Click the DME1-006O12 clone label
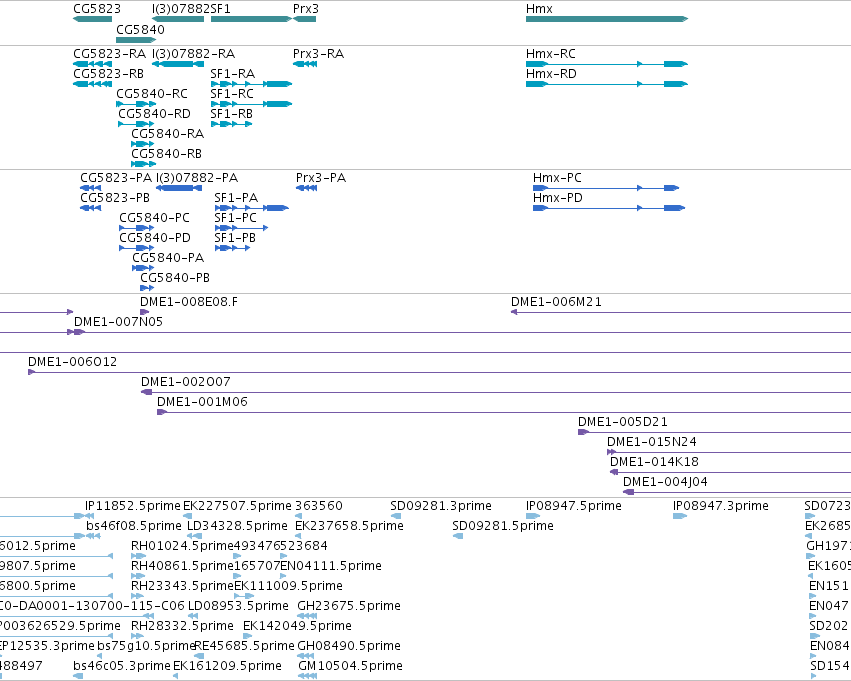851x681 pixels. (x=73, y=362)
